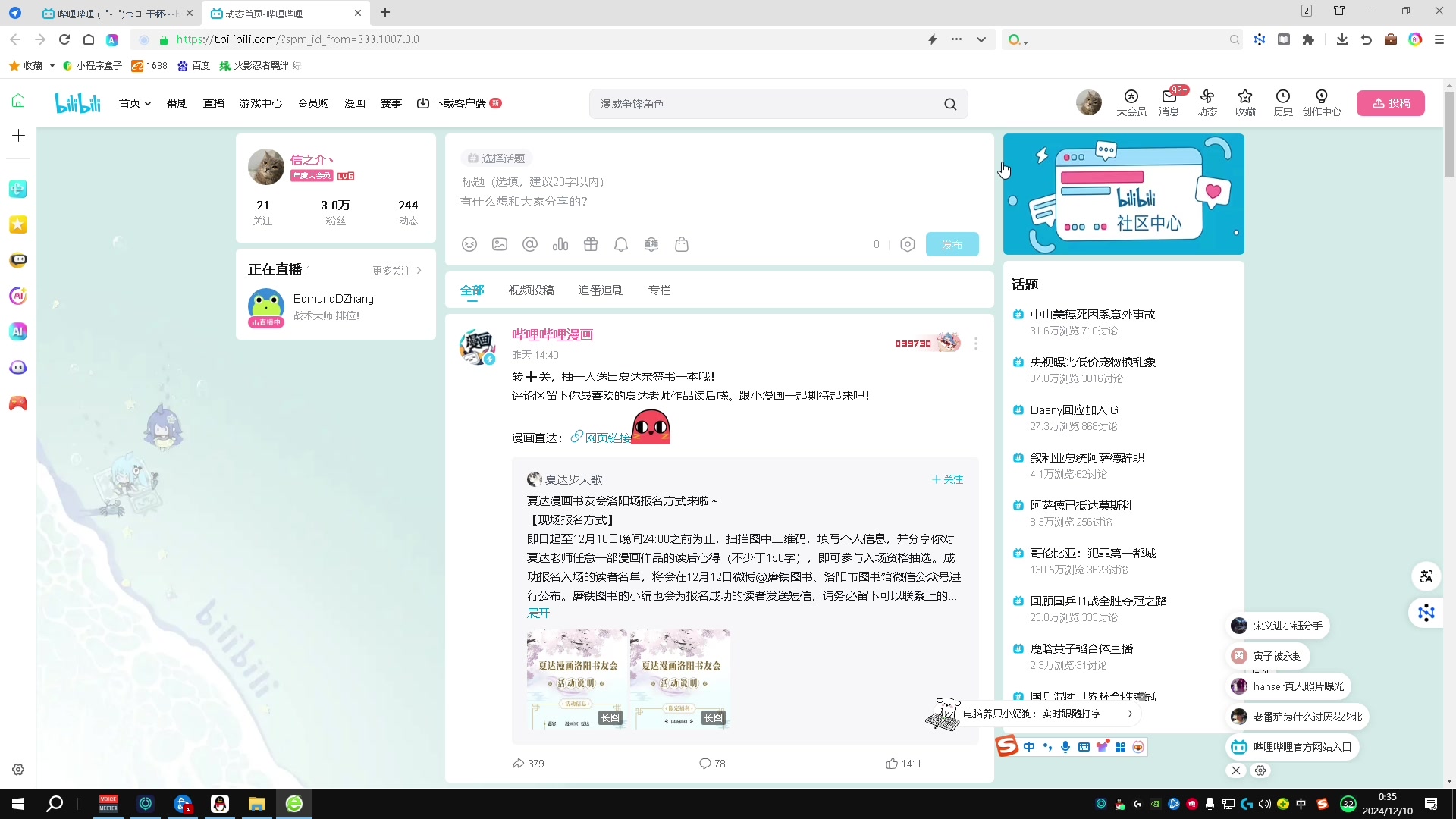This screenshot has width=1456, height=819.
Task: Open the 直播 navigation item
Action: (x=214, y=103)
